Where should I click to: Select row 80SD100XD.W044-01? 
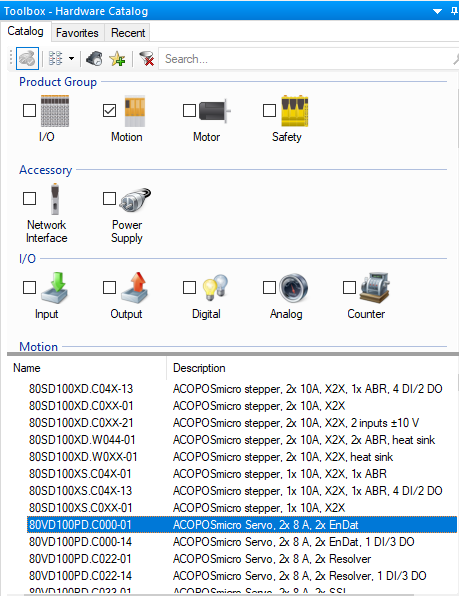pyautogui.click(x=242, y=440)
